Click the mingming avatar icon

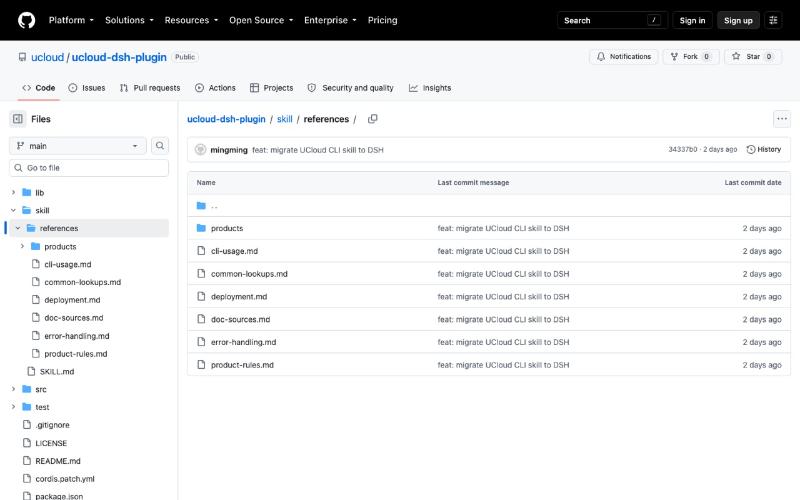(201, 149)
